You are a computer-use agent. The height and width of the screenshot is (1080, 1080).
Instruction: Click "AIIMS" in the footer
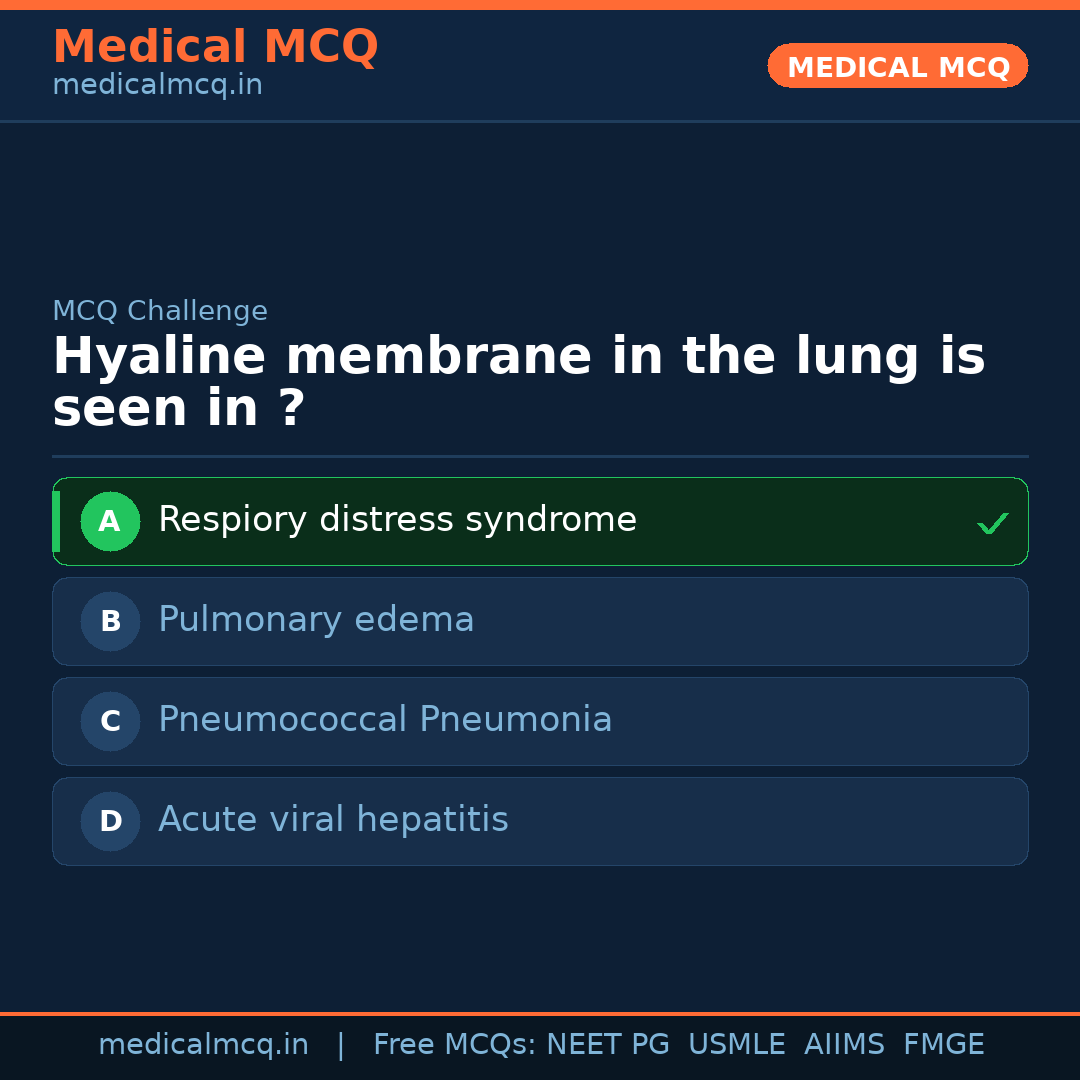[844, 1045]
